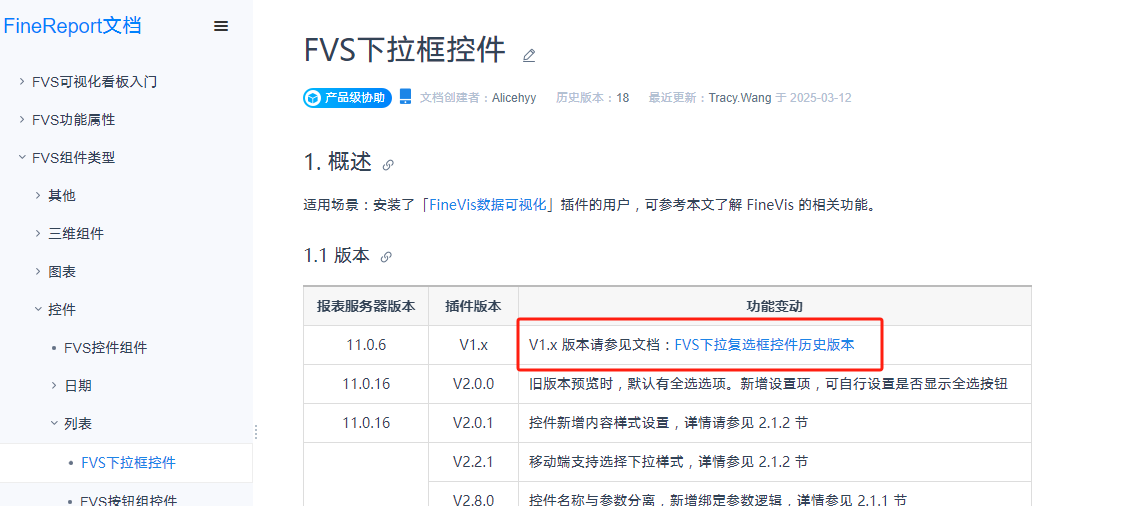Click the 1. 概述 heading

338,163
